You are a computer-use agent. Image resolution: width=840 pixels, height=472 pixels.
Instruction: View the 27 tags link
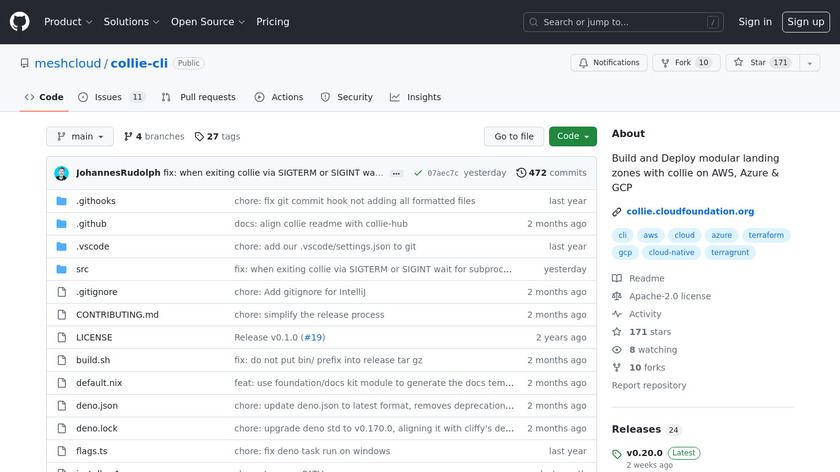click(x=218, y=137)
